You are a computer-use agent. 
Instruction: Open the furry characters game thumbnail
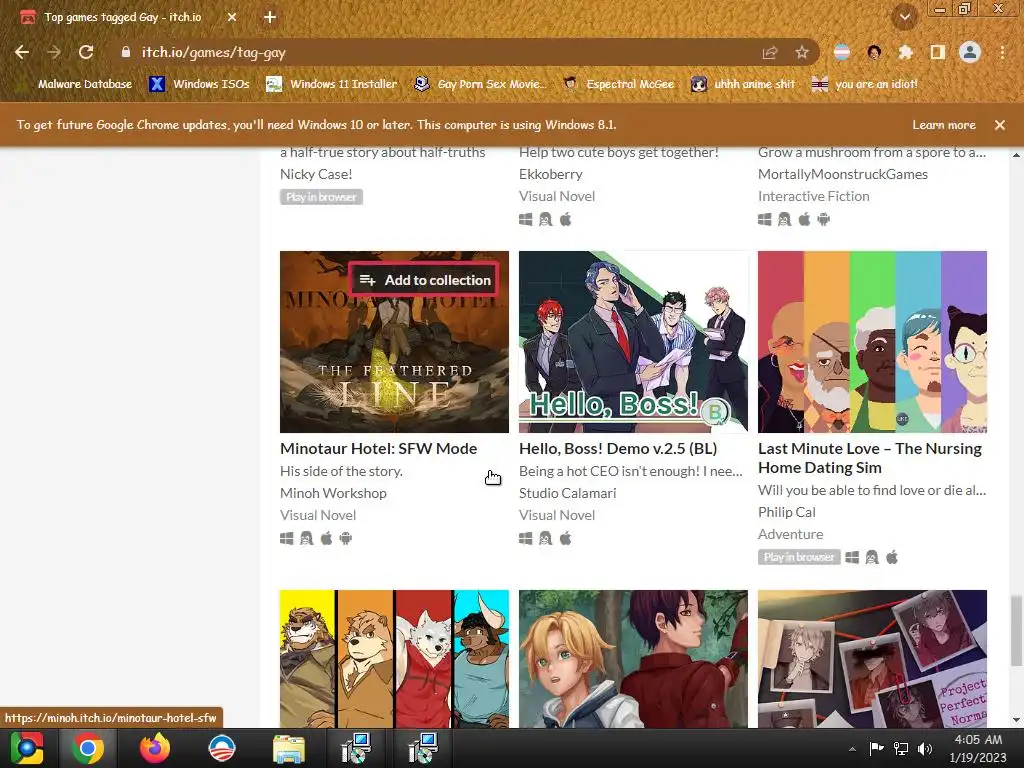click(x=394, y=659)
